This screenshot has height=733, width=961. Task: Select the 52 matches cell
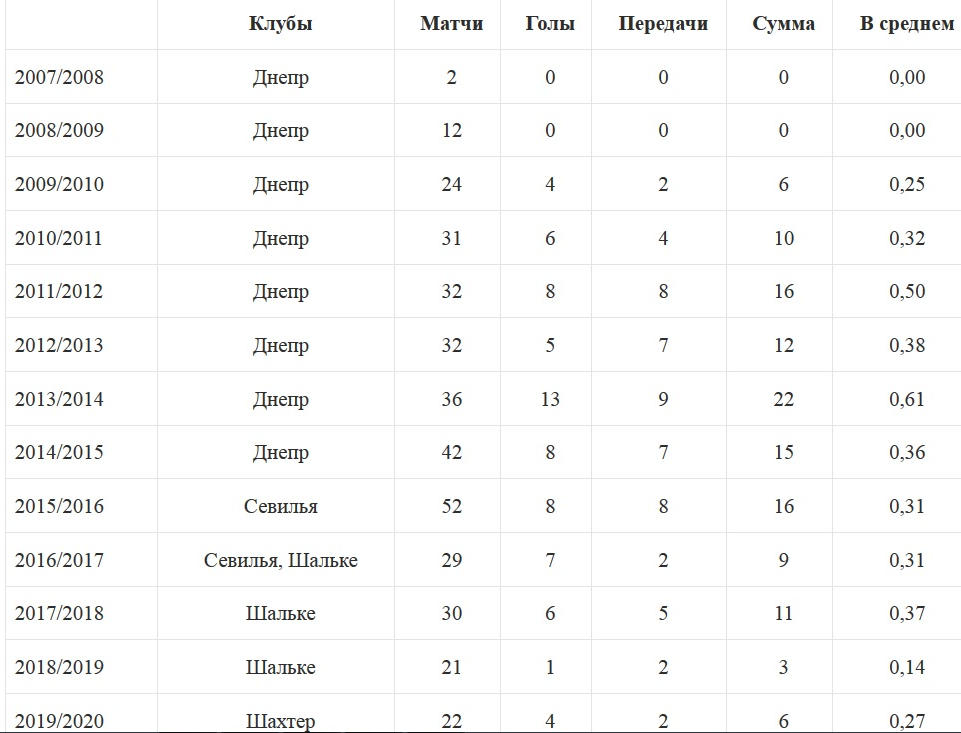click(x=452, y=506)
